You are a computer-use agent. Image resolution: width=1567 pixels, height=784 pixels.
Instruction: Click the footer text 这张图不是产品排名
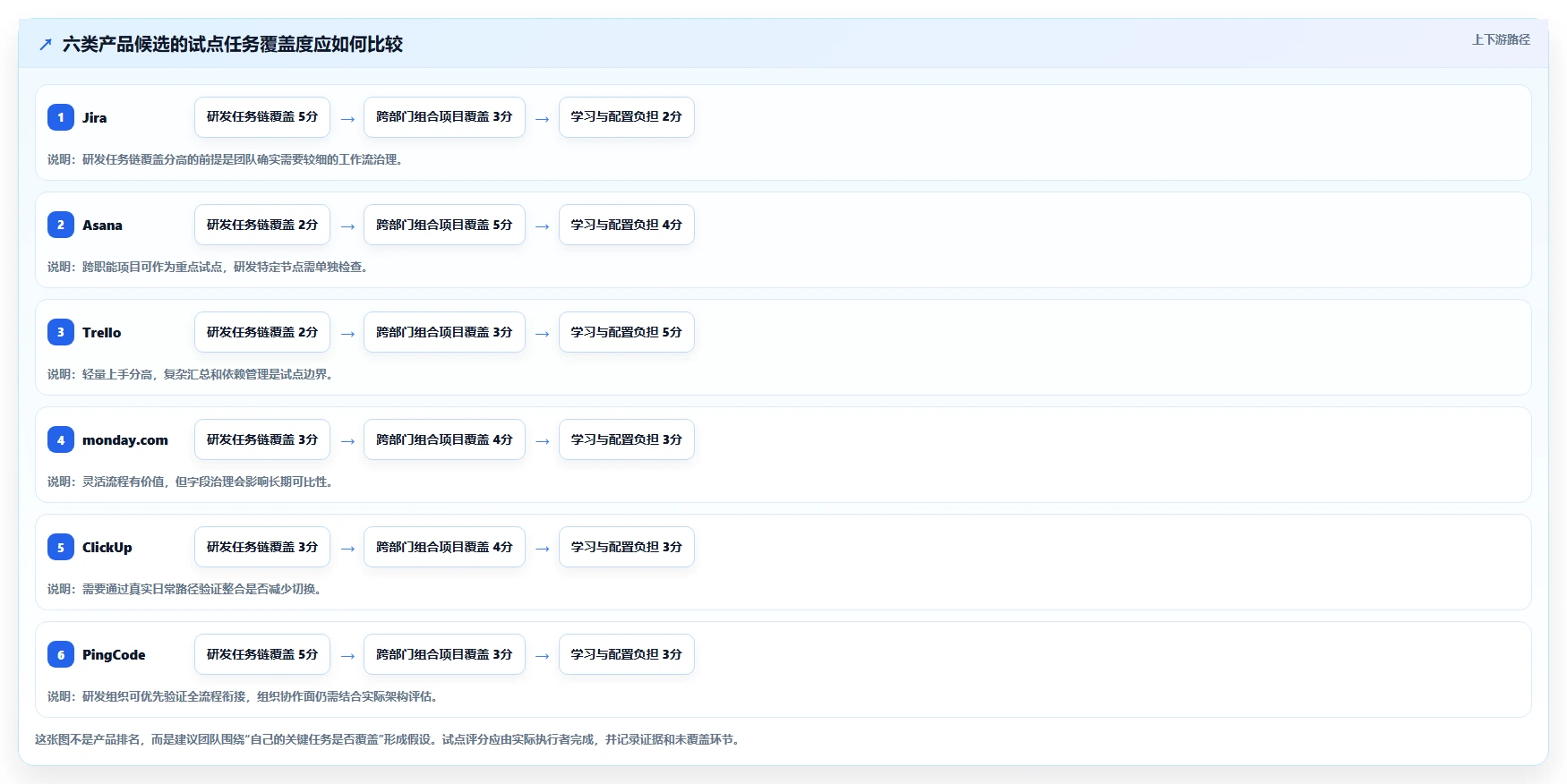point(390,739)
